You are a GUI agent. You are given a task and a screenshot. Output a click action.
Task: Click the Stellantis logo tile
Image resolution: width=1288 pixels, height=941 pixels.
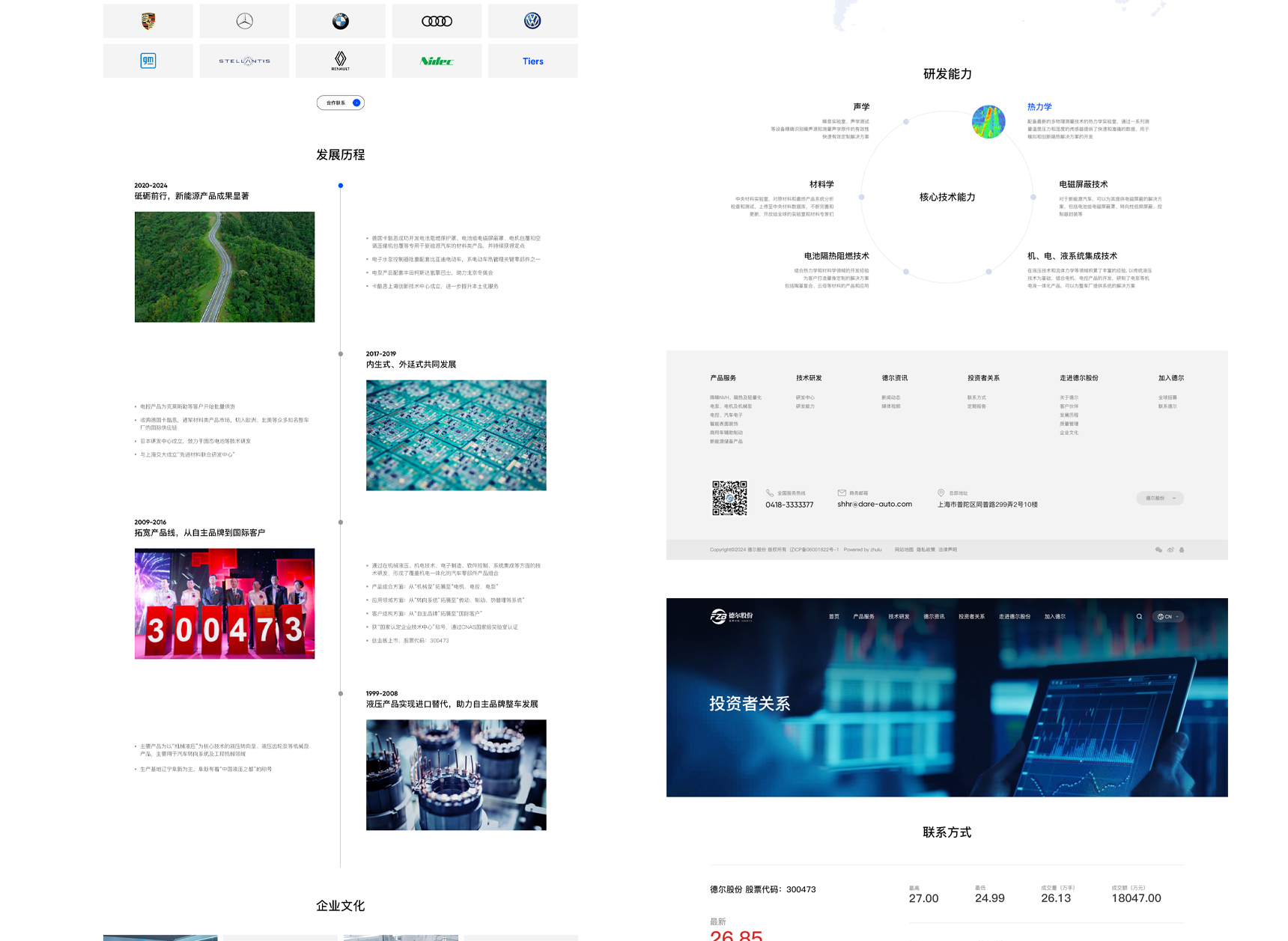point(244,61)
